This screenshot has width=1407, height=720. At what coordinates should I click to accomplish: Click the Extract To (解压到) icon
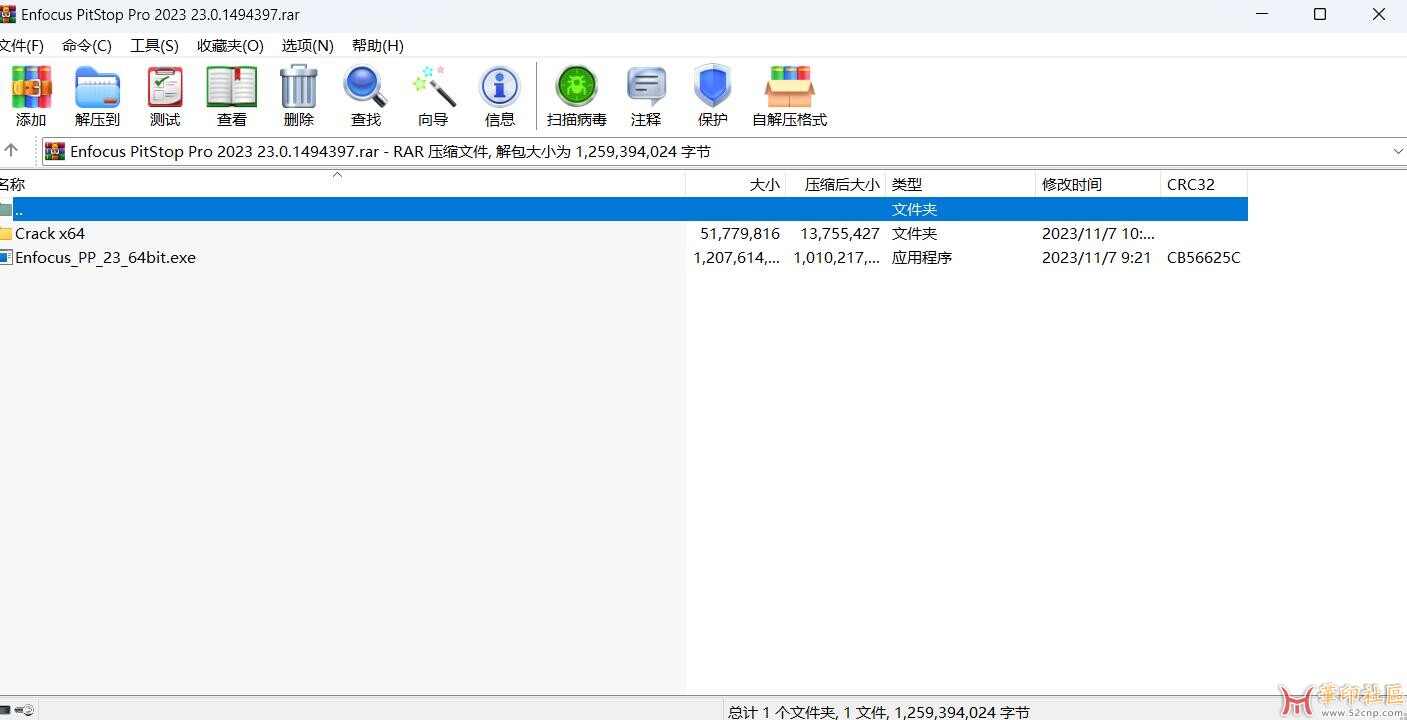[x=97, y=88]
